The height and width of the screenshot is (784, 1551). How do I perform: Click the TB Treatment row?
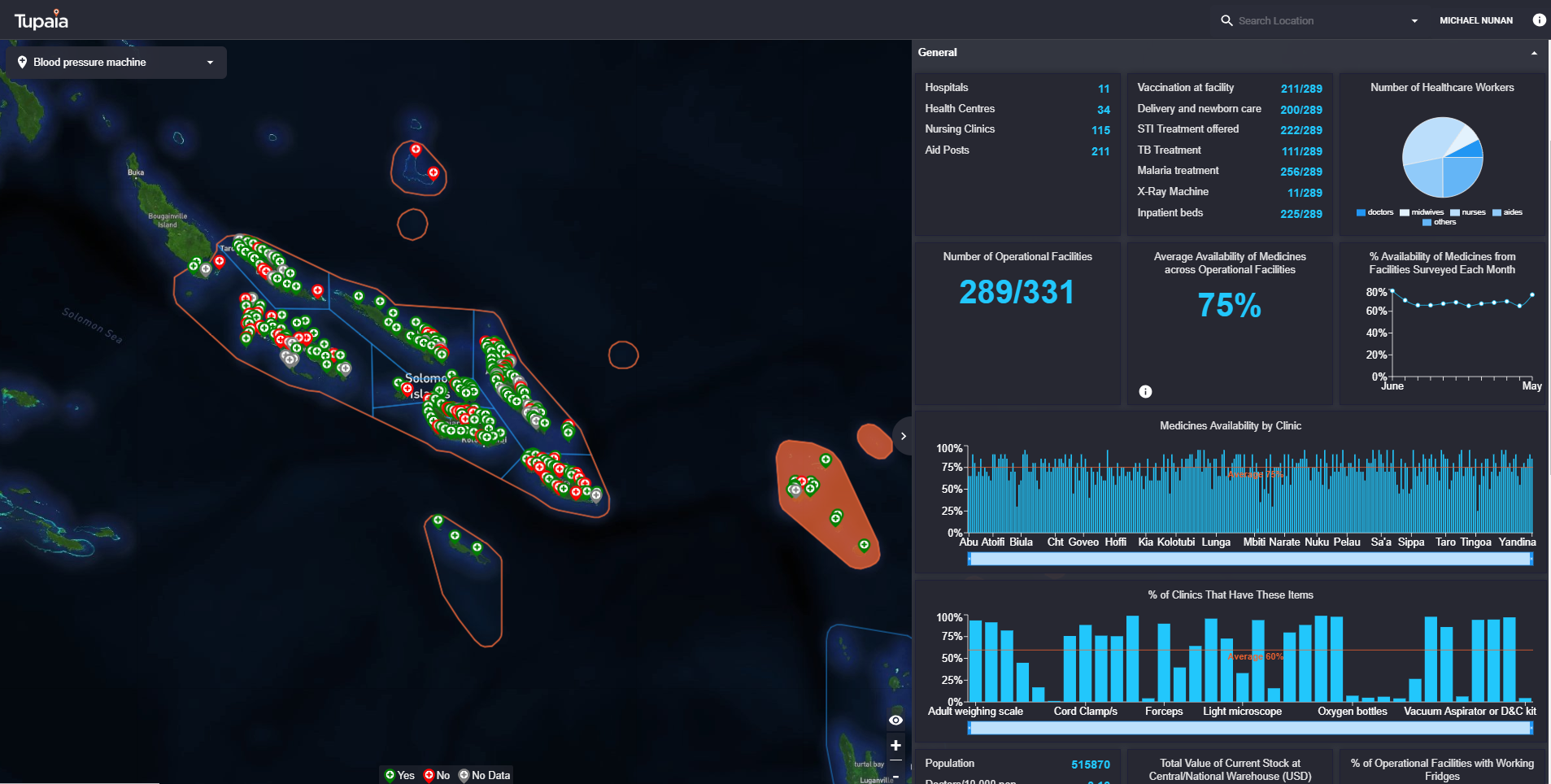[x=1230, y=150]
